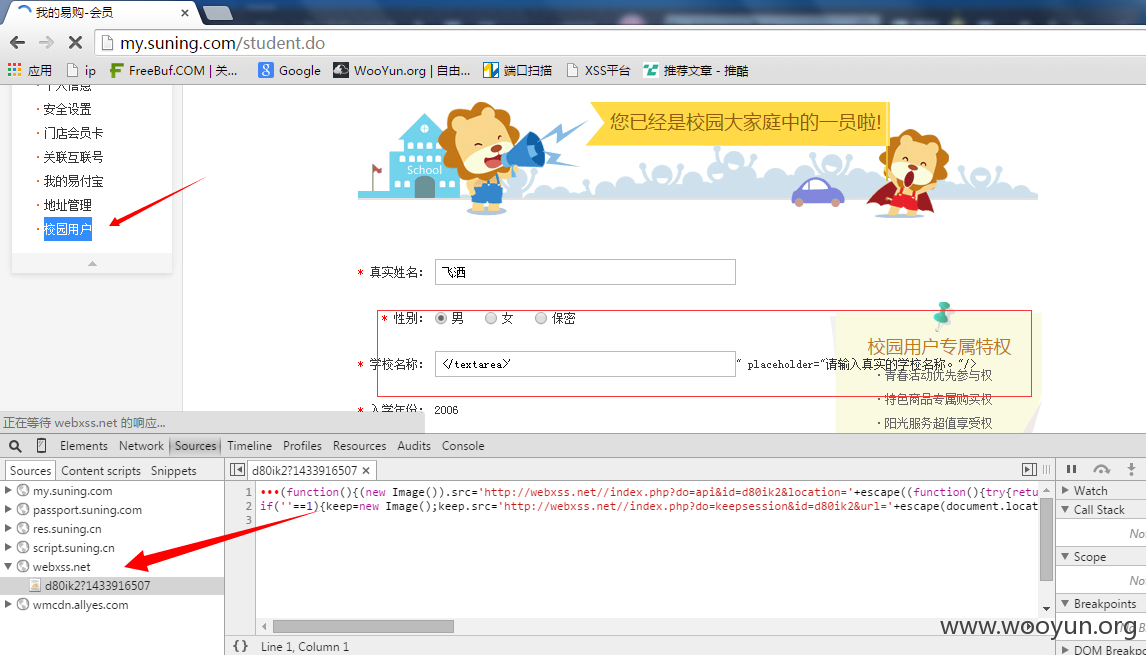Open 关联互联号 in the sidebar
This screenshot has width=1146, height=655.
point(73,156)
